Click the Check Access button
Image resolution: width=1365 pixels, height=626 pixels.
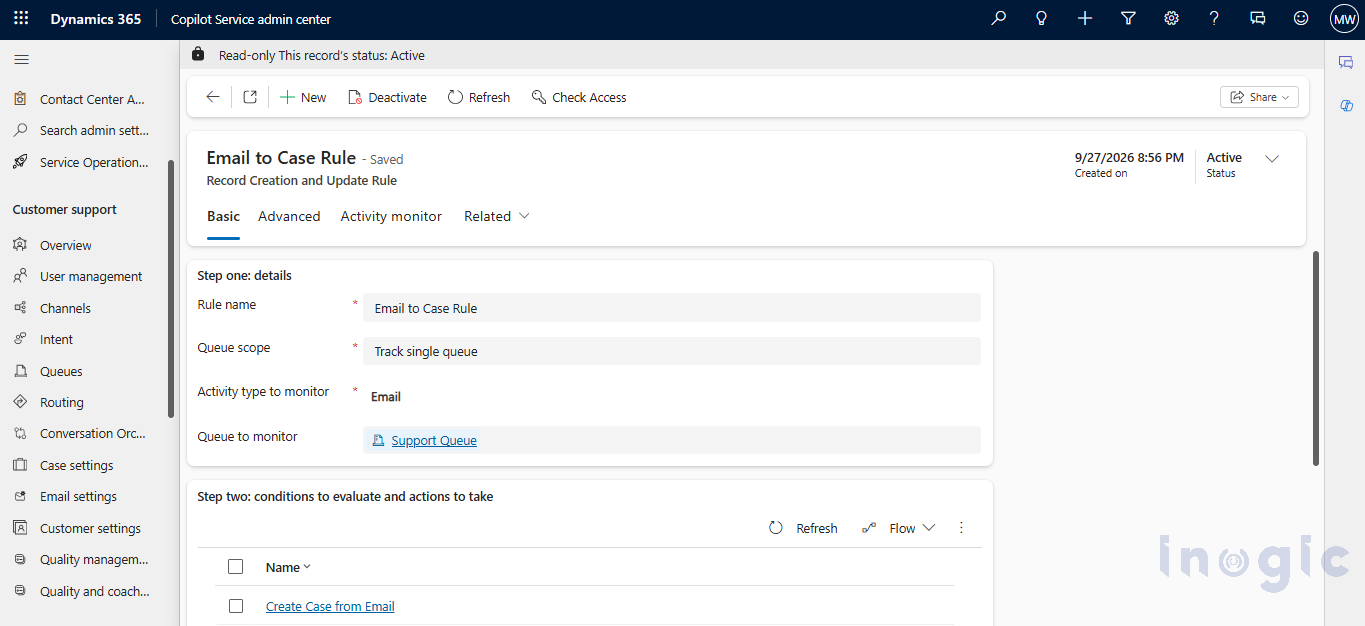579,97
